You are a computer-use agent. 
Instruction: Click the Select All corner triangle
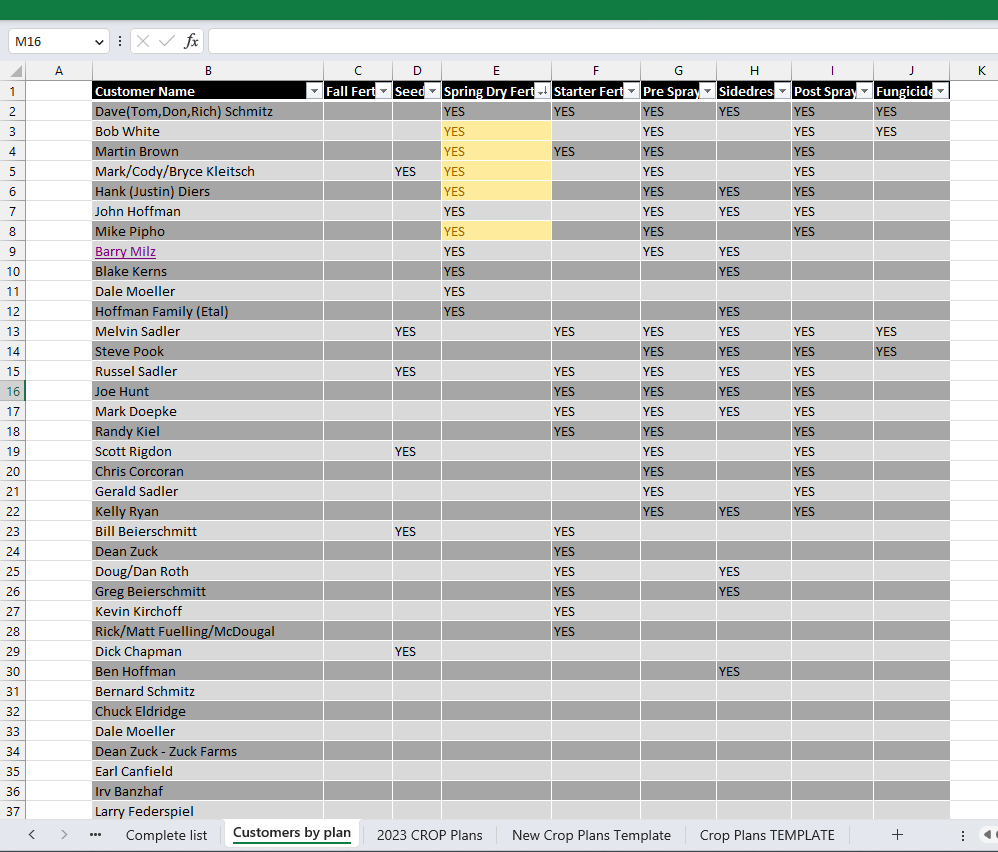pos(17,71)
